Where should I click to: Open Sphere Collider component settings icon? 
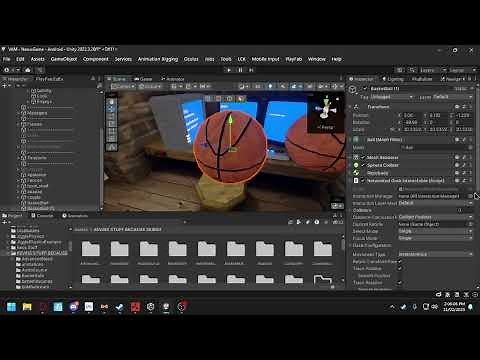464,165
